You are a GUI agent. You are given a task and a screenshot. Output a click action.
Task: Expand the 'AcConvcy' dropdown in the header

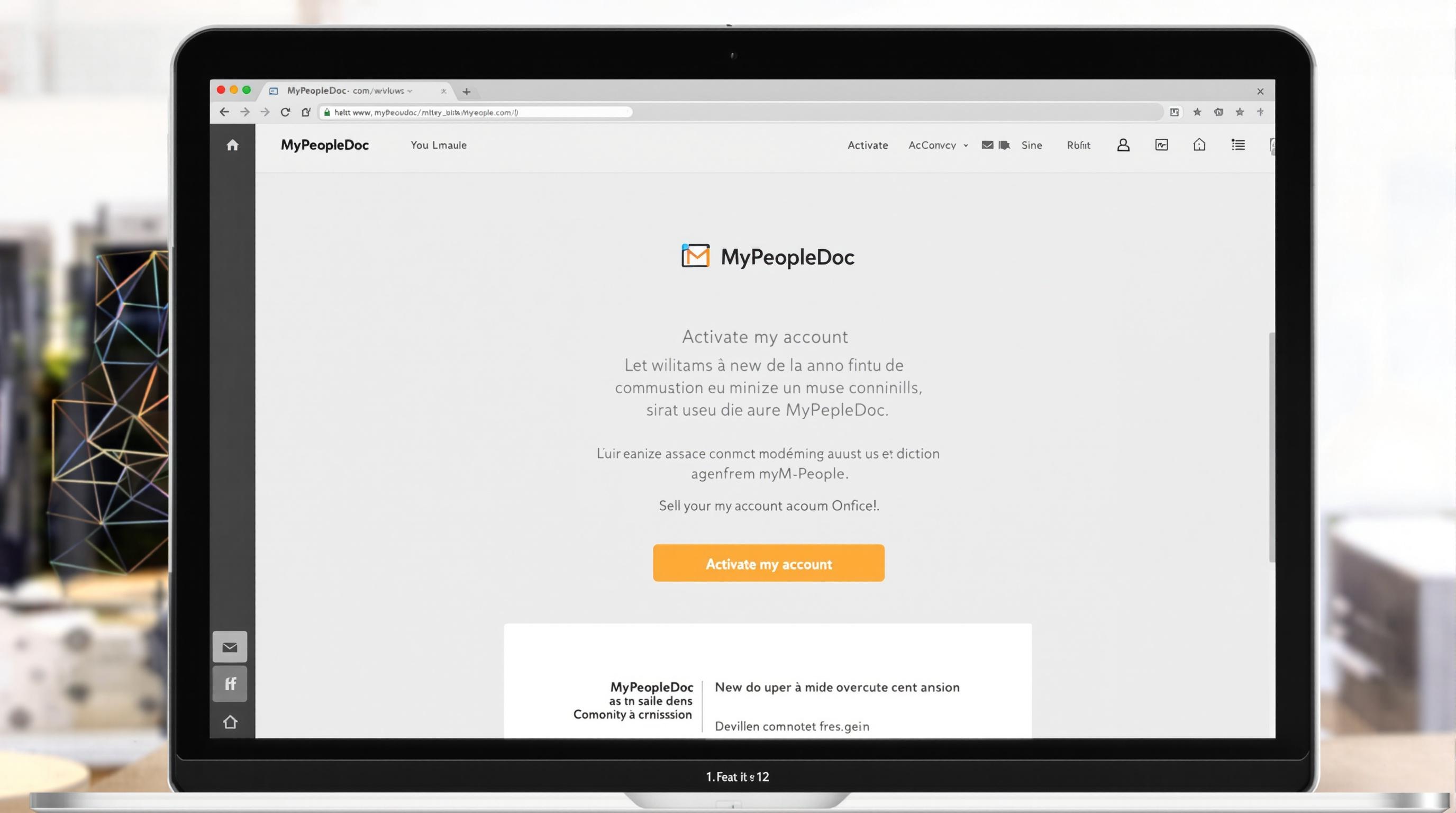[938, 146]
